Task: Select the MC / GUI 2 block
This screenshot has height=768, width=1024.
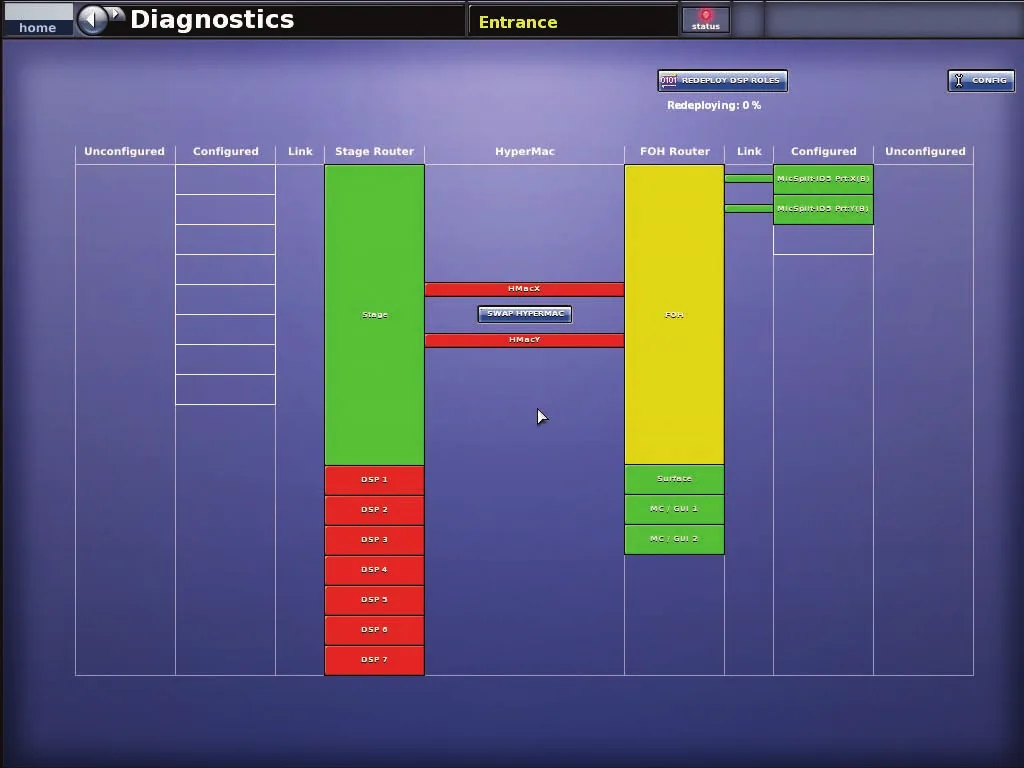Action: click(x=674, y=539)
